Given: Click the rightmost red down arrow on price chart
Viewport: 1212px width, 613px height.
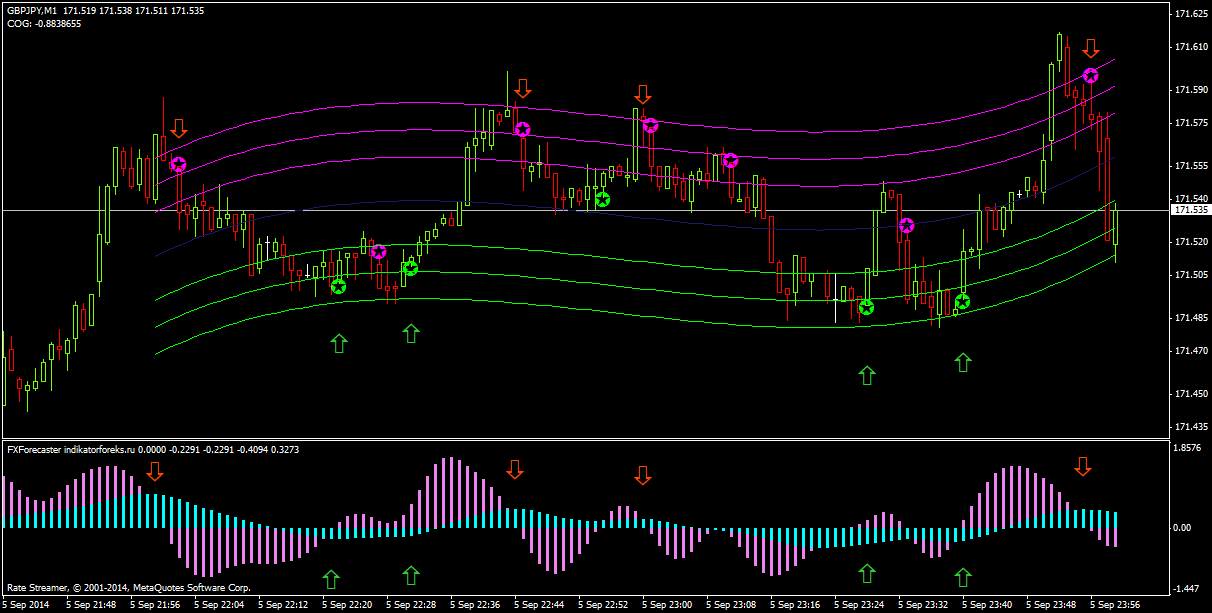Looking at the screenshot, I should click(1090, 47).
